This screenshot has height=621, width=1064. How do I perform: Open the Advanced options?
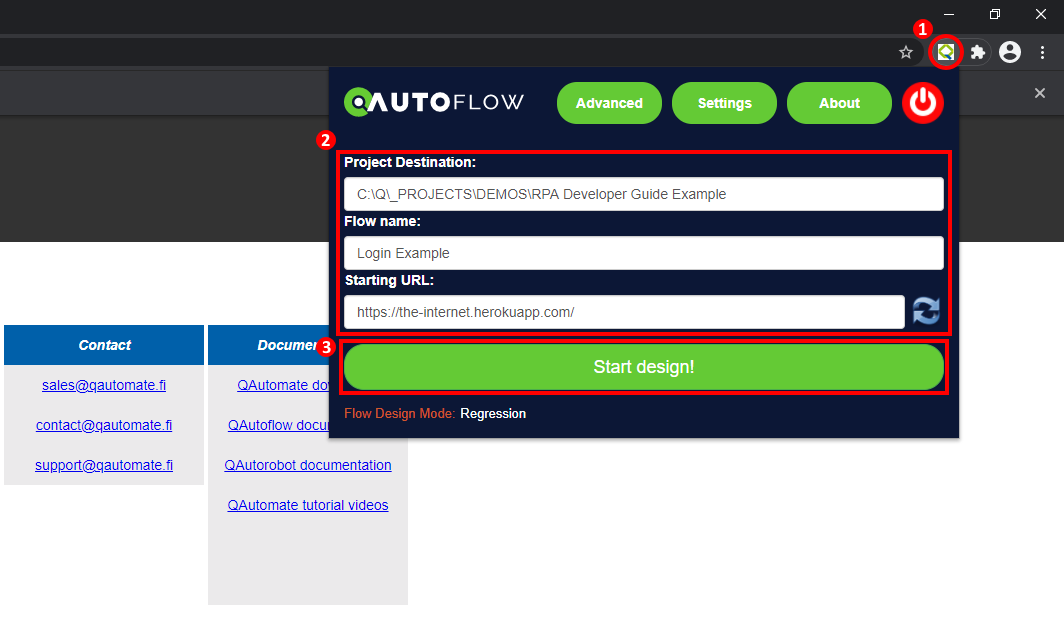[609, 103]
